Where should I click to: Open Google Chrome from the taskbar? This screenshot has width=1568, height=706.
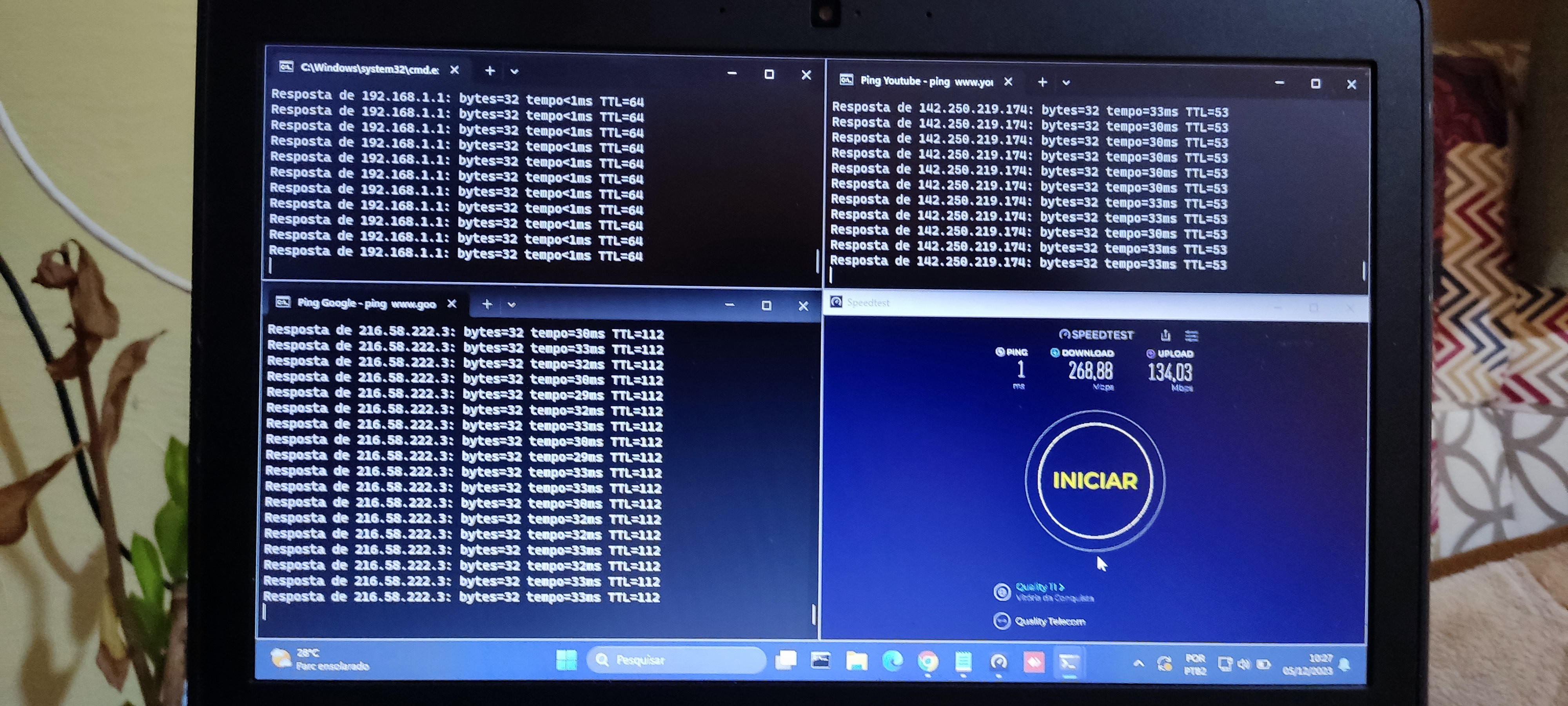pyautogui.click(x=927, y=661)
